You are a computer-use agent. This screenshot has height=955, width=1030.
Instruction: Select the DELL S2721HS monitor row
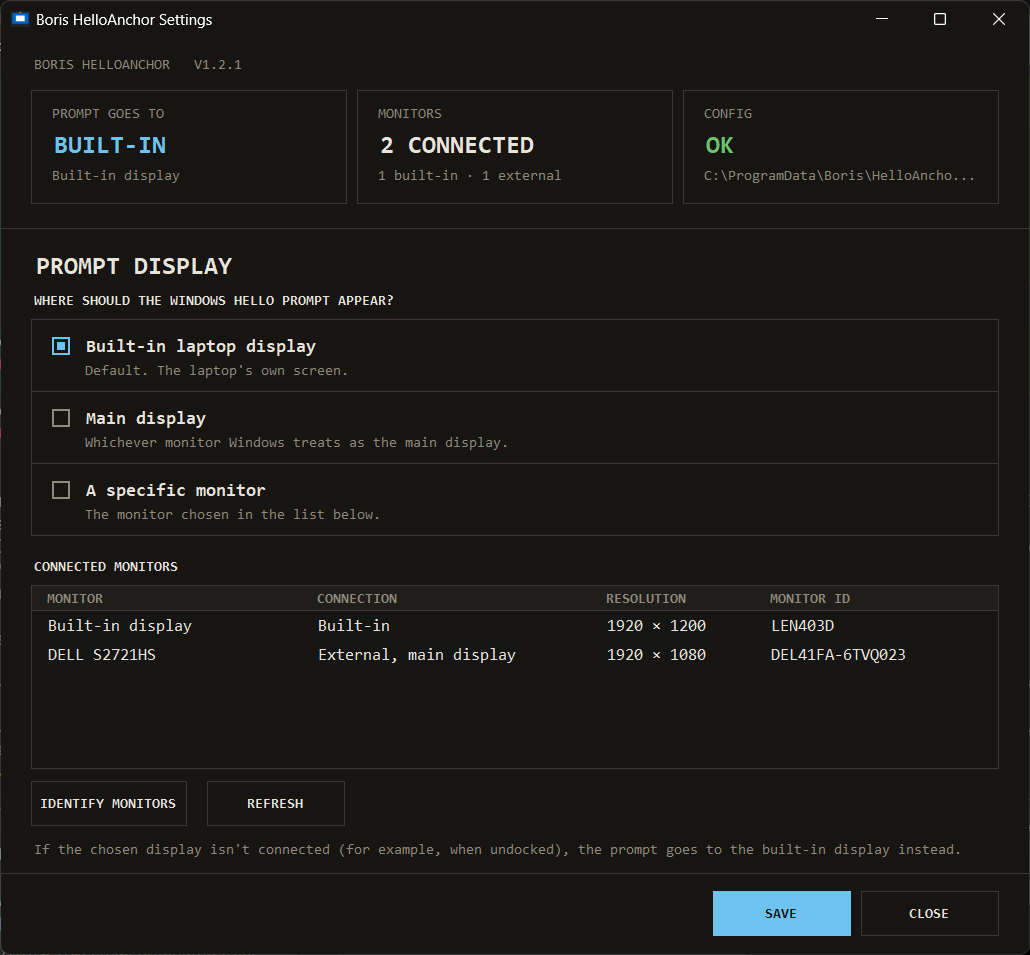tap(515, 655)
